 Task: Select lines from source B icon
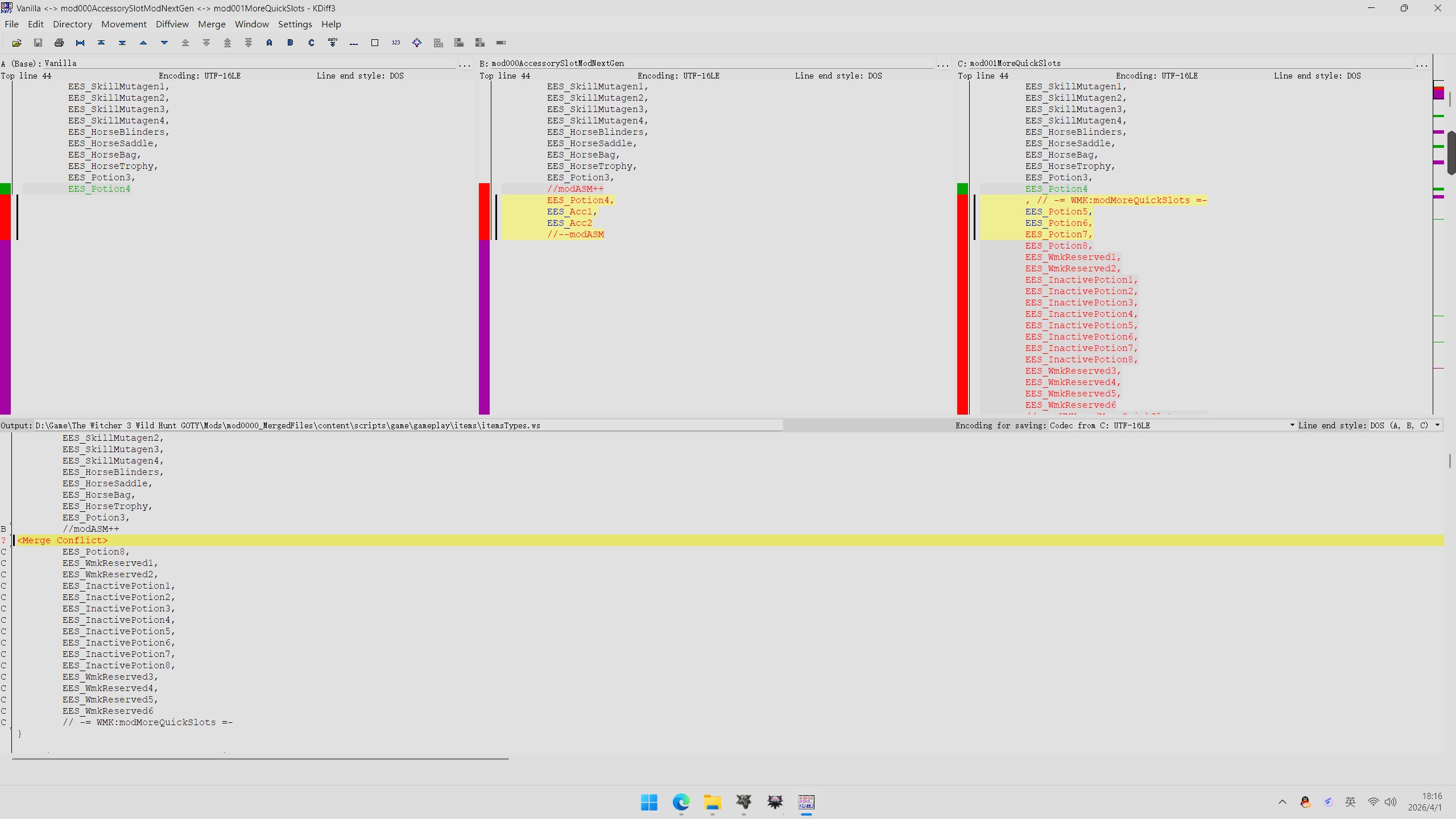coord(291,43)
